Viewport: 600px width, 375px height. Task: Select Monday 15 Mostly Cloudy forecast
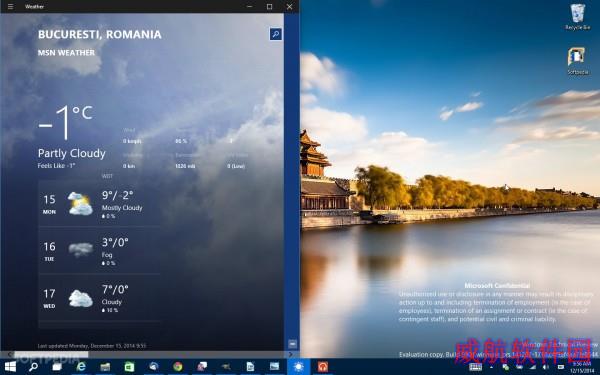(99, 204)
